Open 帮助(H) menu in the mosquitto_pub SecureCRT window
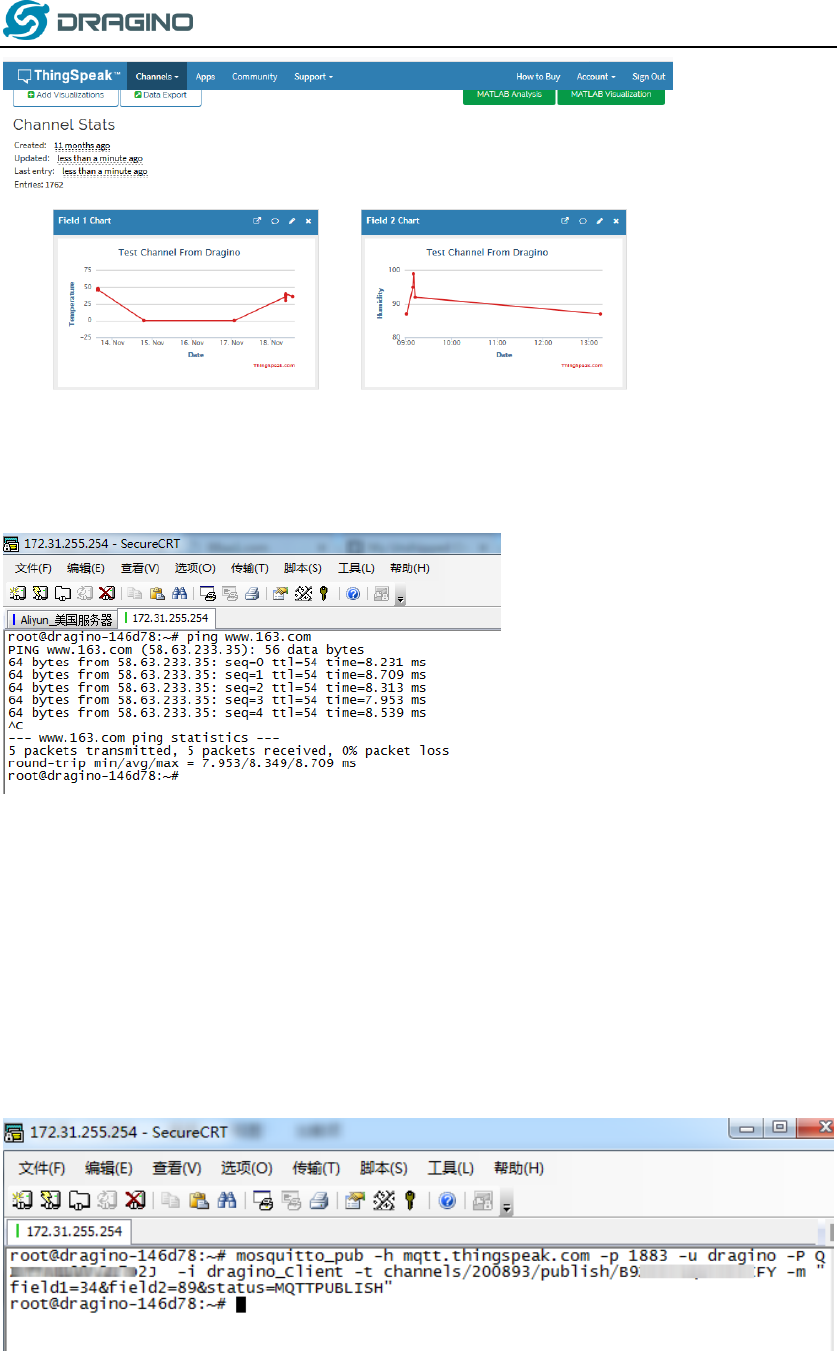Image resolution: width=837 pixels, height=1351 pixels. (519, 1168)
